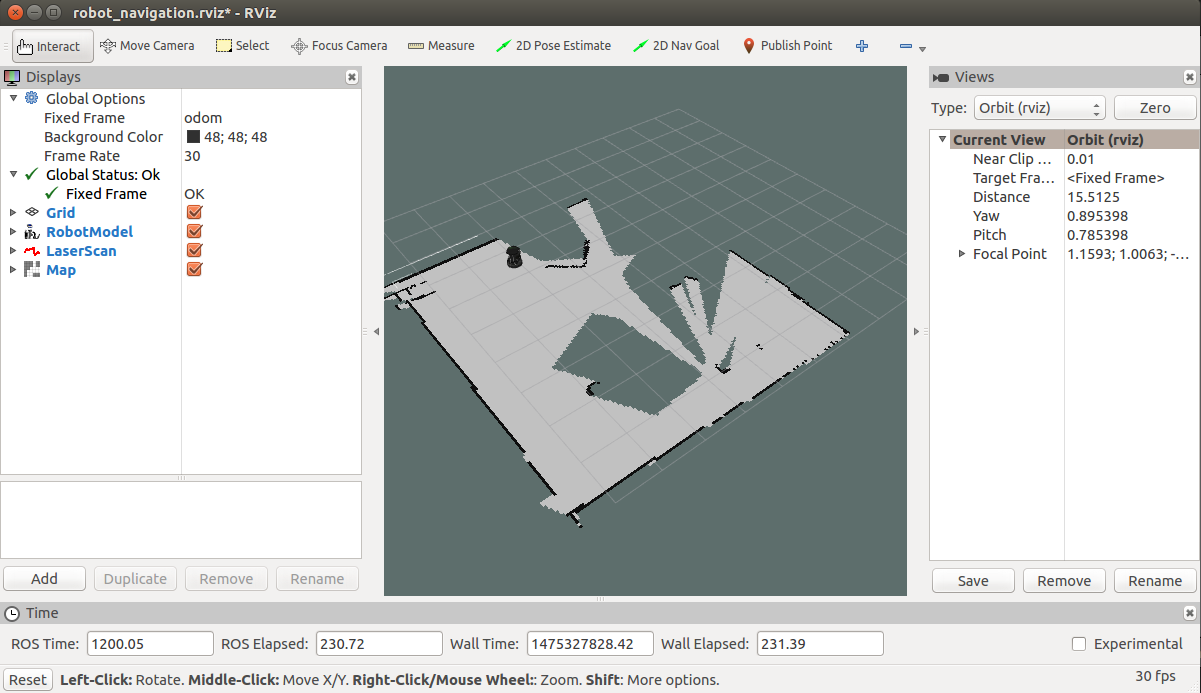Click the blue plus add-tool icon
The width and height of the screenshot is (1201, 693).
coord(862,46)
